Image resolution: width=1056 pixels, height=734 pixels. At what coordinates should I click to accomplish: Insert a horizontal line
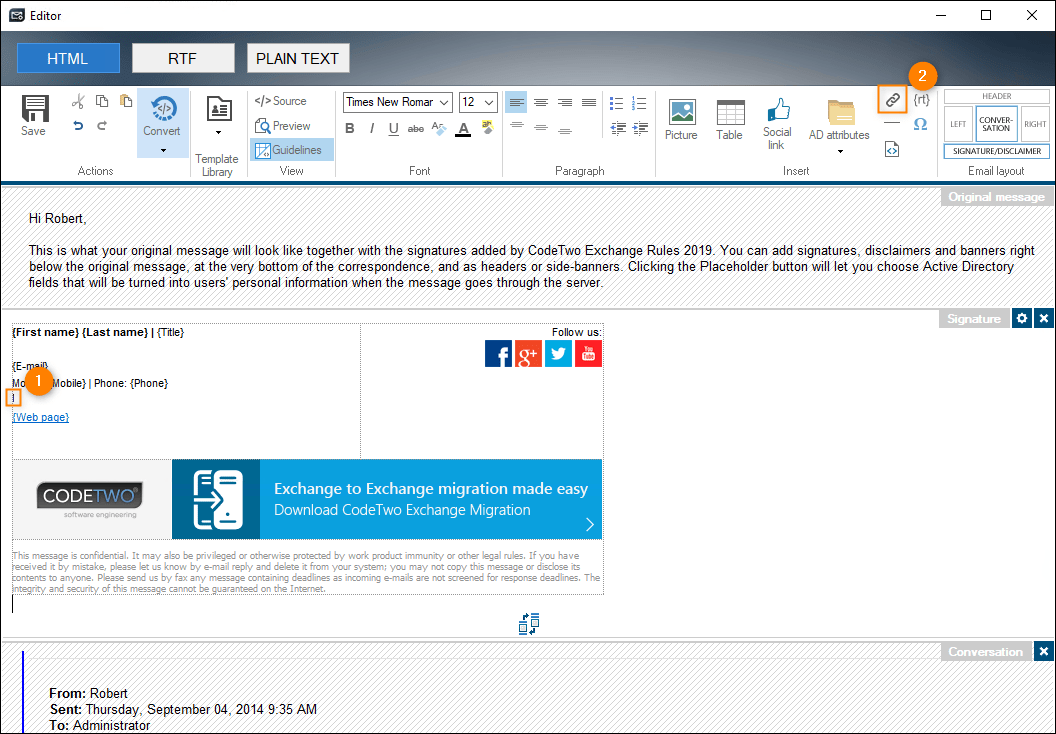pos(891,124)
